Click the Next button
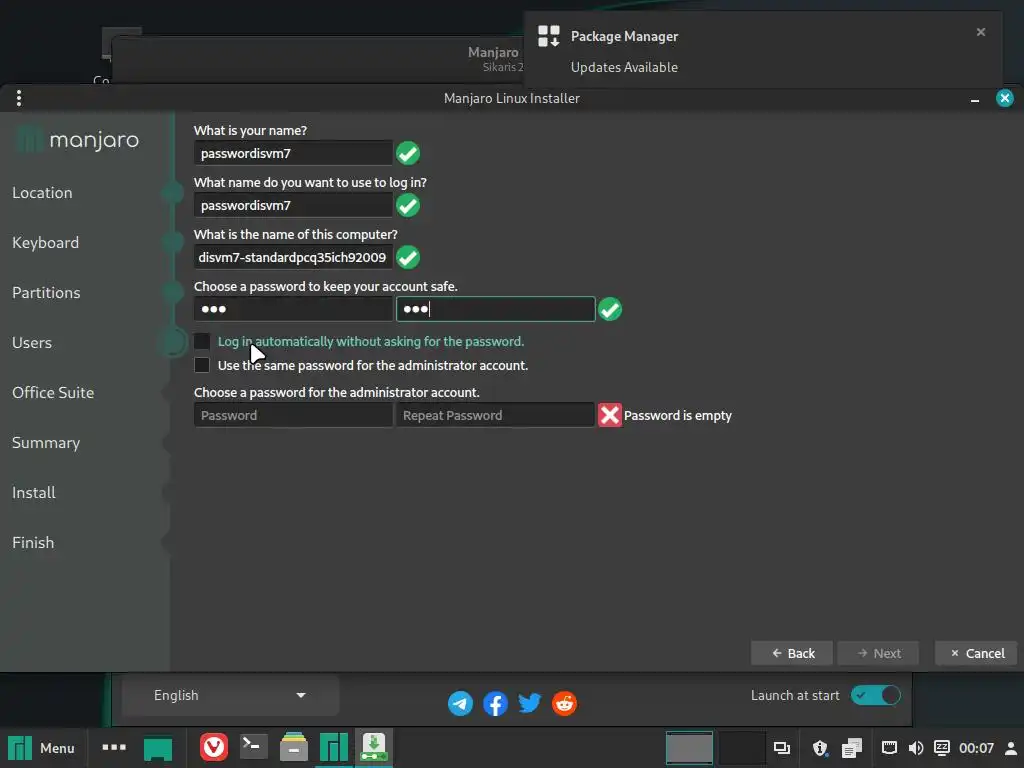This screenshot has width=1024, height=768. tap(878, 653)
